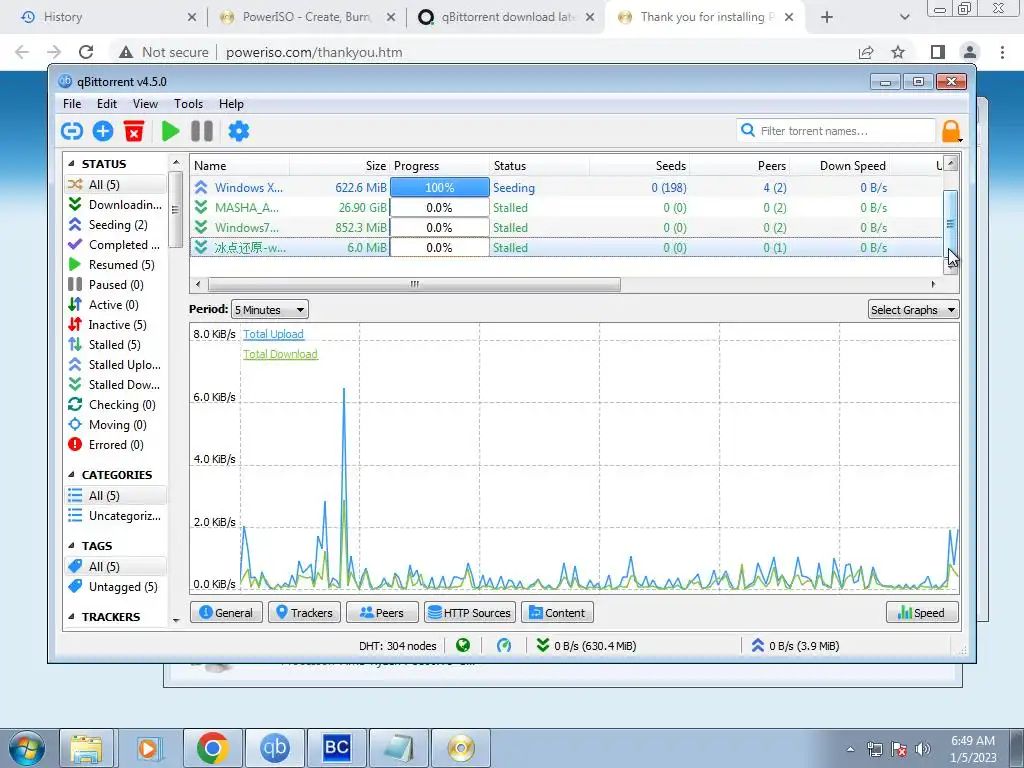Switch to the Trackers tab
The height and width of the screenshot is (768, 1024).
tap(304, 613)
